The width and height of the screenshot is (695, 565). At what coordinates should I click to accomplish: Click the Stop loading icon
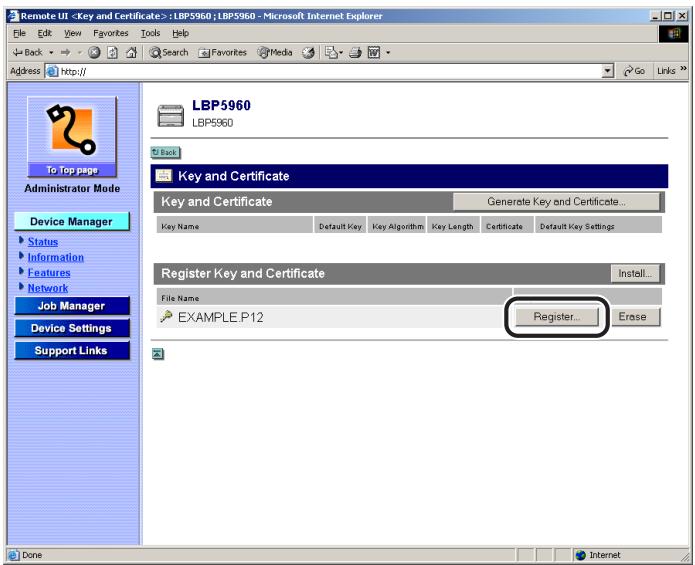click(94, 53)
